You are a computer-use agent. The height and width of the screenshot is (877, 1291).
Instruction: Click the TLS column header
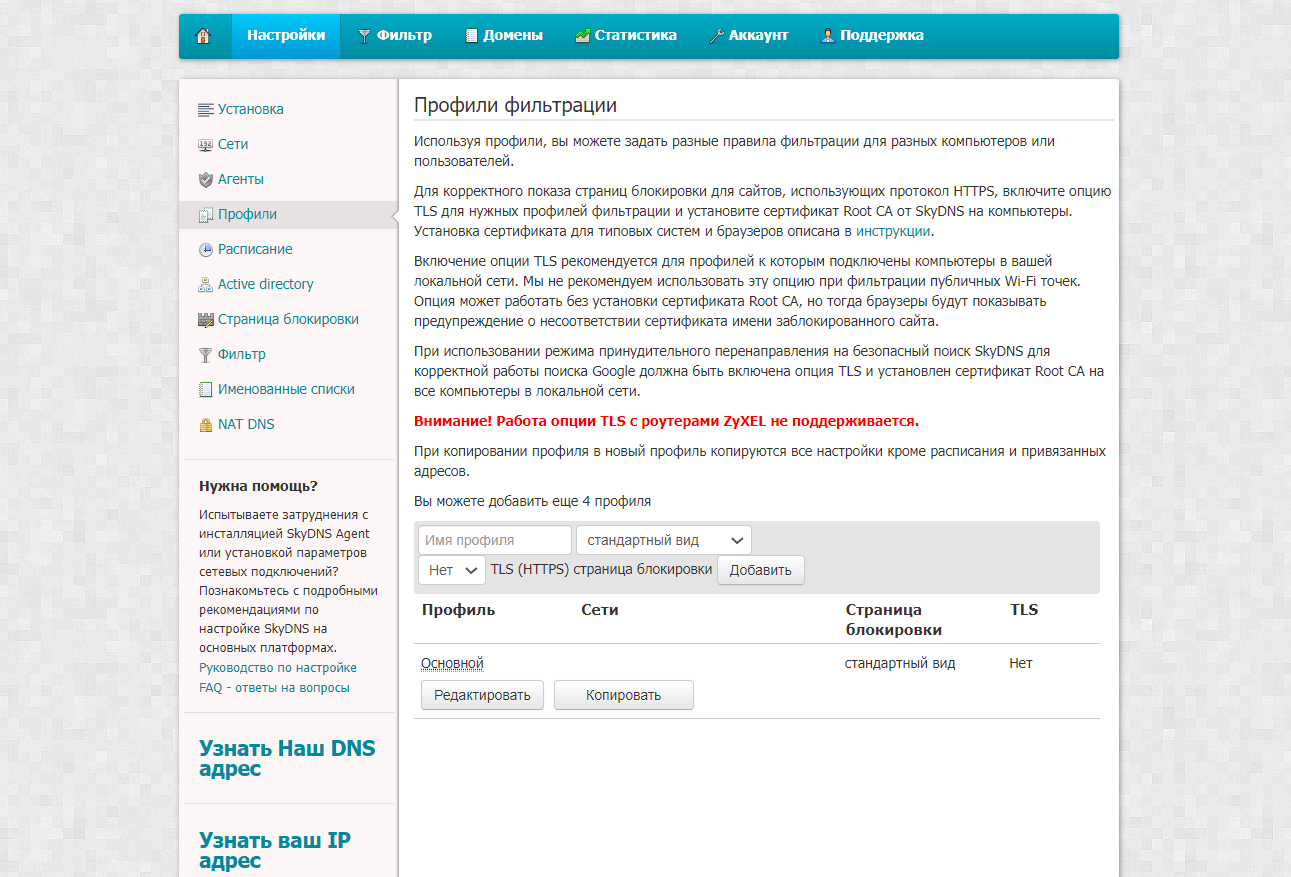1024,610
